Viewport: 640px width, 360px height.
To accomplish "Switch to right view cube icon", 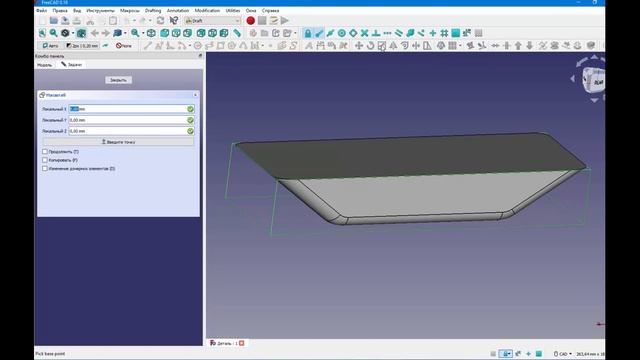I will click(187, 33).
